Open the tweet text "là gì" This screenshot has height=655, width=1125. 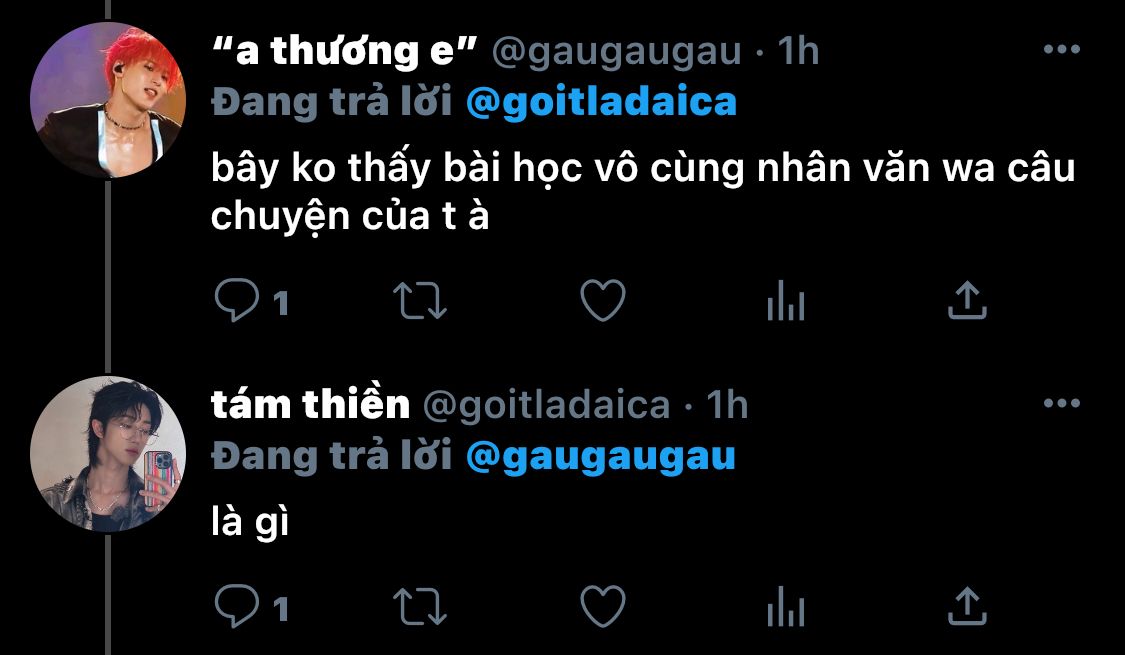tap(250, 520)
